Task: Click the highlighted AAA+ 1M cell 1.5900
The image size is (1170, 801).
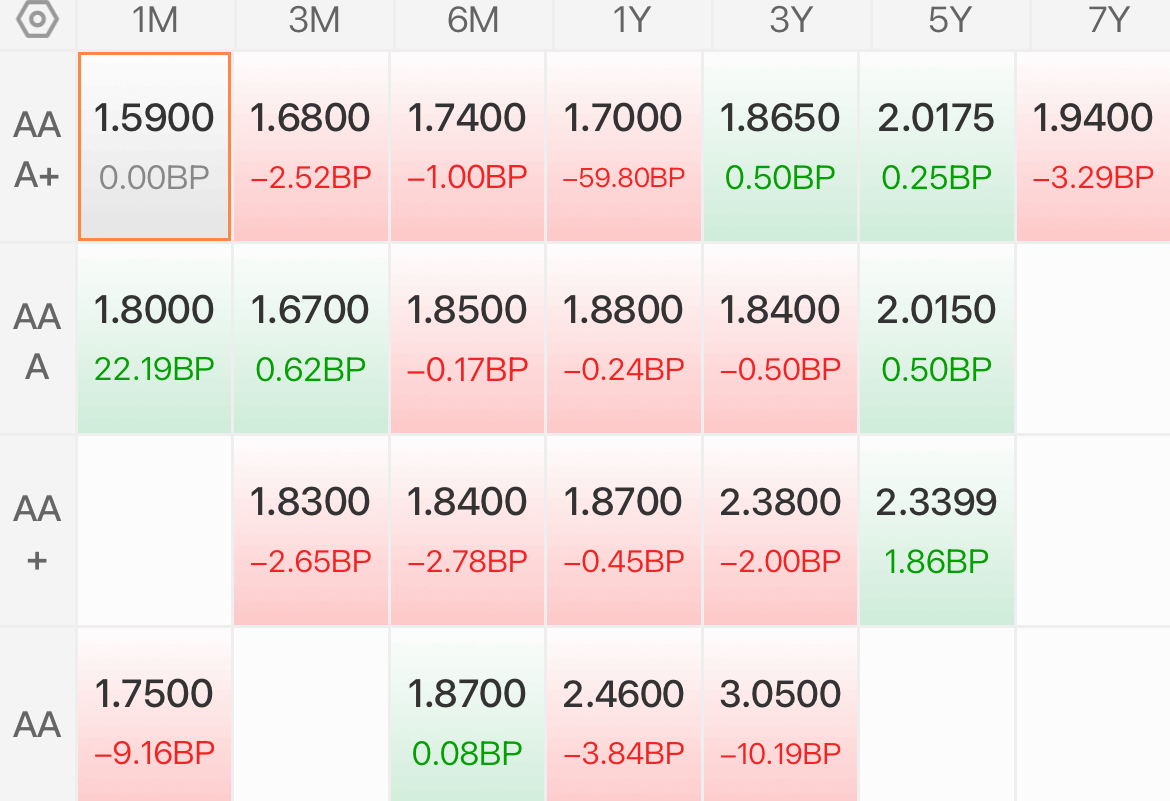Action: click(x=154, y=146)
